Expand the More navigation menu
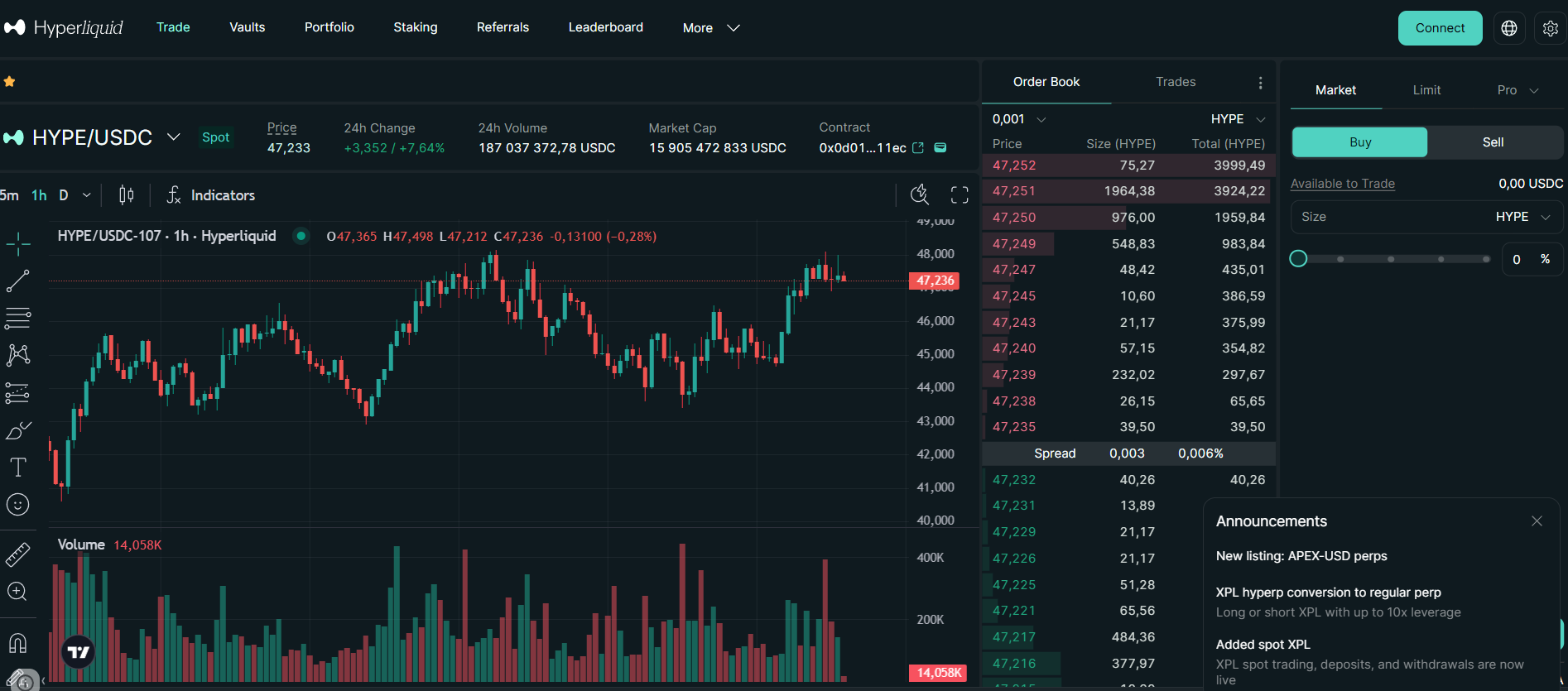This screenshot has height=691, width=1568. pyautogui.click(x=710, y=28)
